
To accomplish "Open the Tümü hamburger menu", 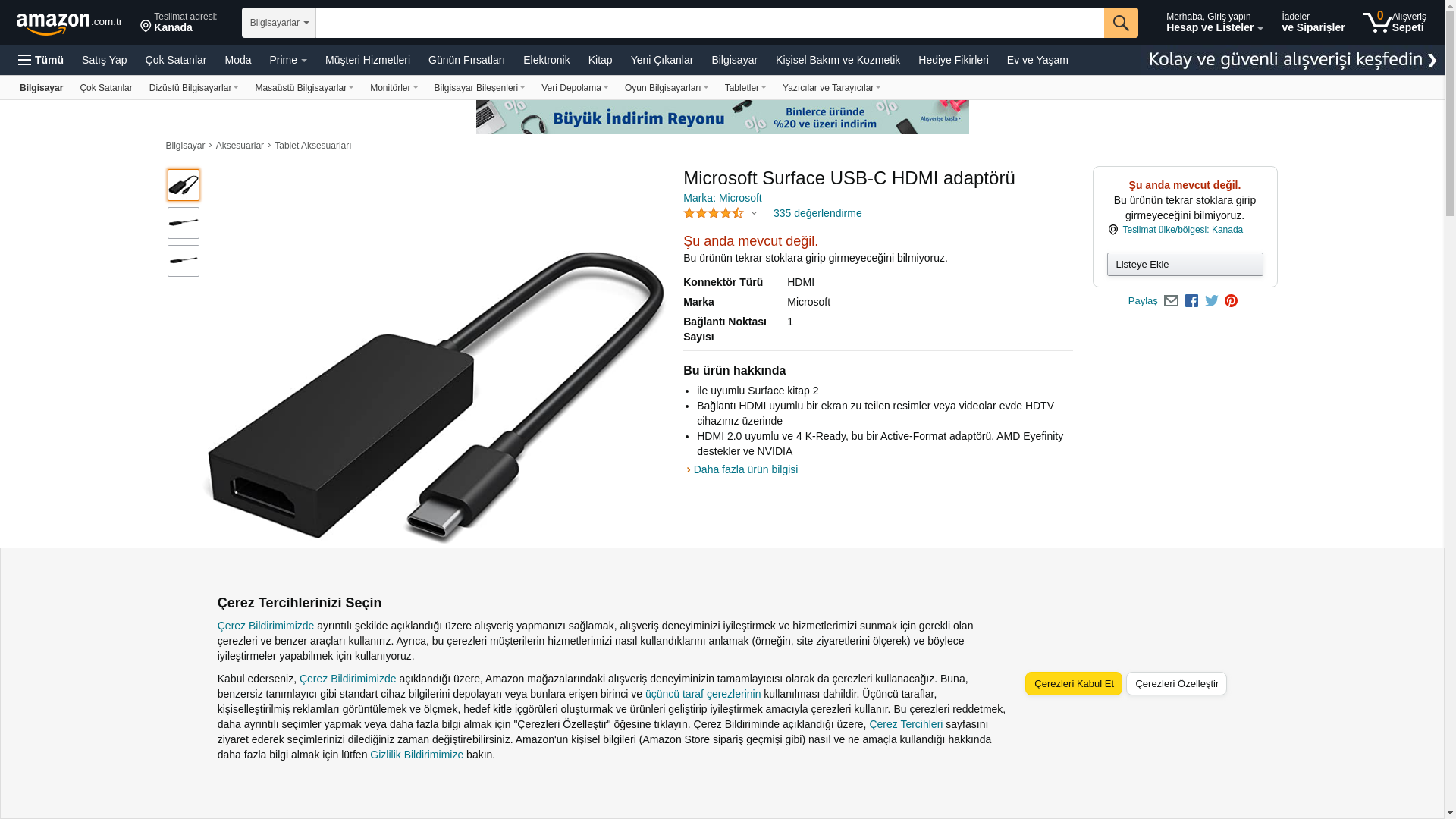I will pyautogui.click(x=41, y=60).
